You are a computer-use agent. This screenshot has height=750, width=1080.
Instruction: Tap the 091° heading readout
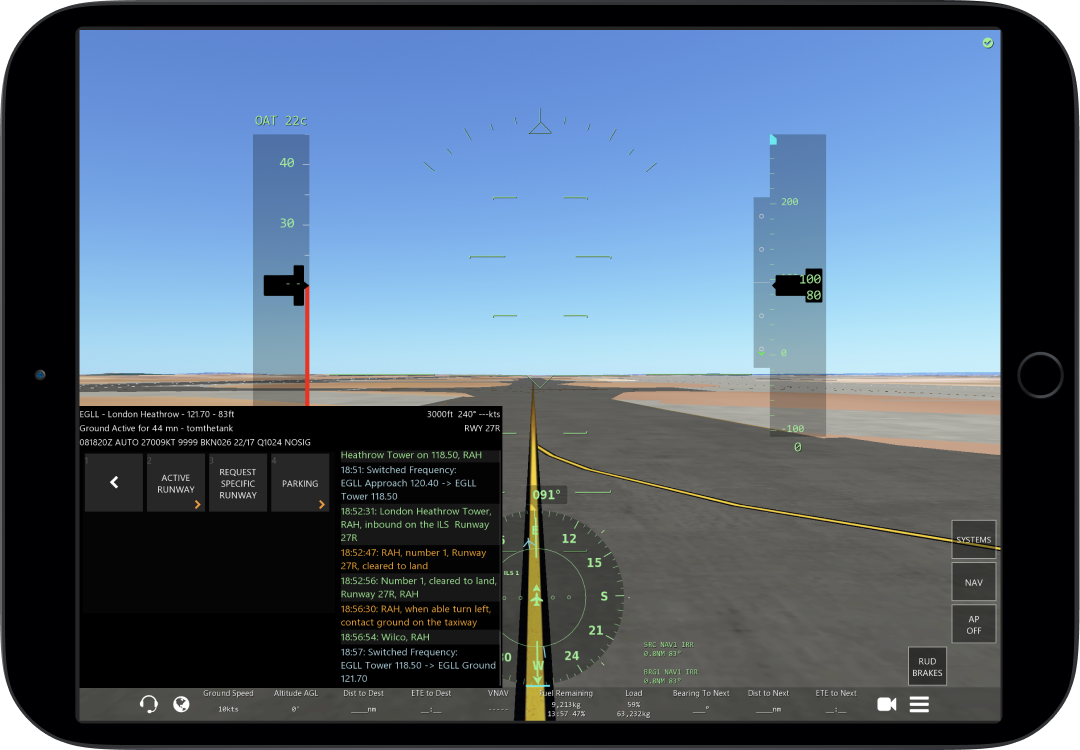pos(547,494)
